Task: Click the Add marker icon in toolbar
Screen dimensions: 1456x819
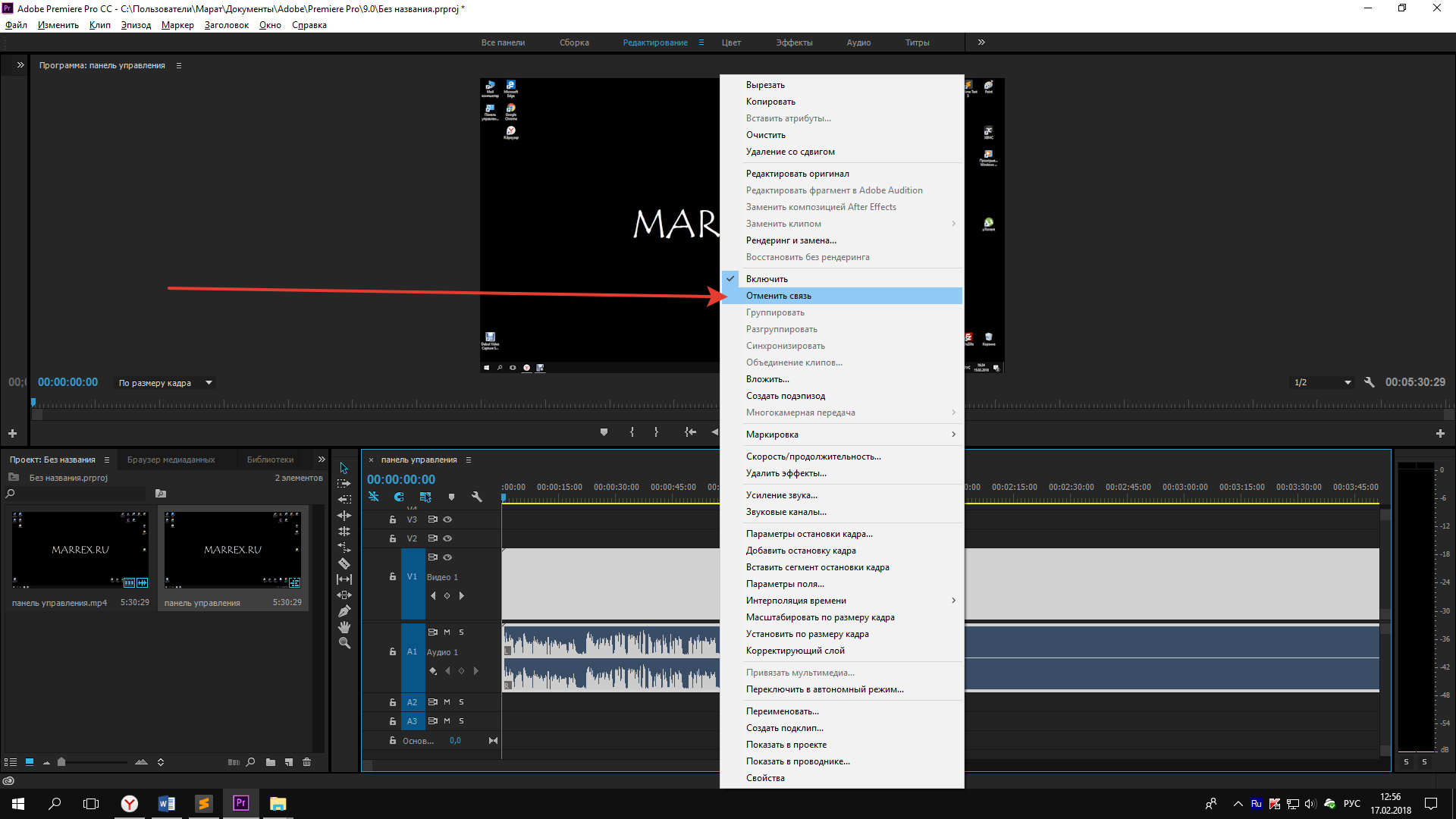Action: point(602,432)
